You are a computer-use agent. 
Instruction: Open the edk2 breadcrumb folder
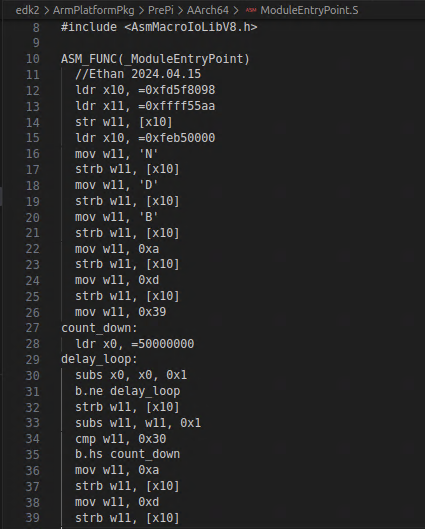point(27,10)
